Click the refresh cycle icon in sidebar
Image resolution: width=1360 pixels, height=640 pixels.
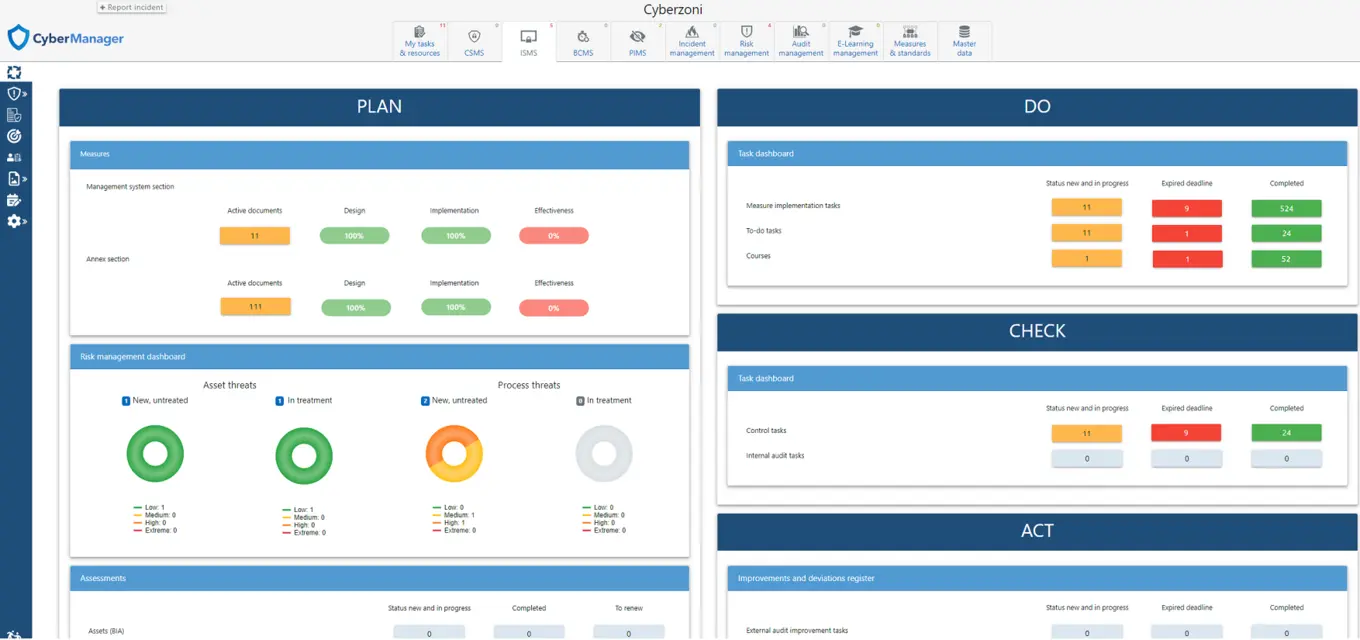14,72
